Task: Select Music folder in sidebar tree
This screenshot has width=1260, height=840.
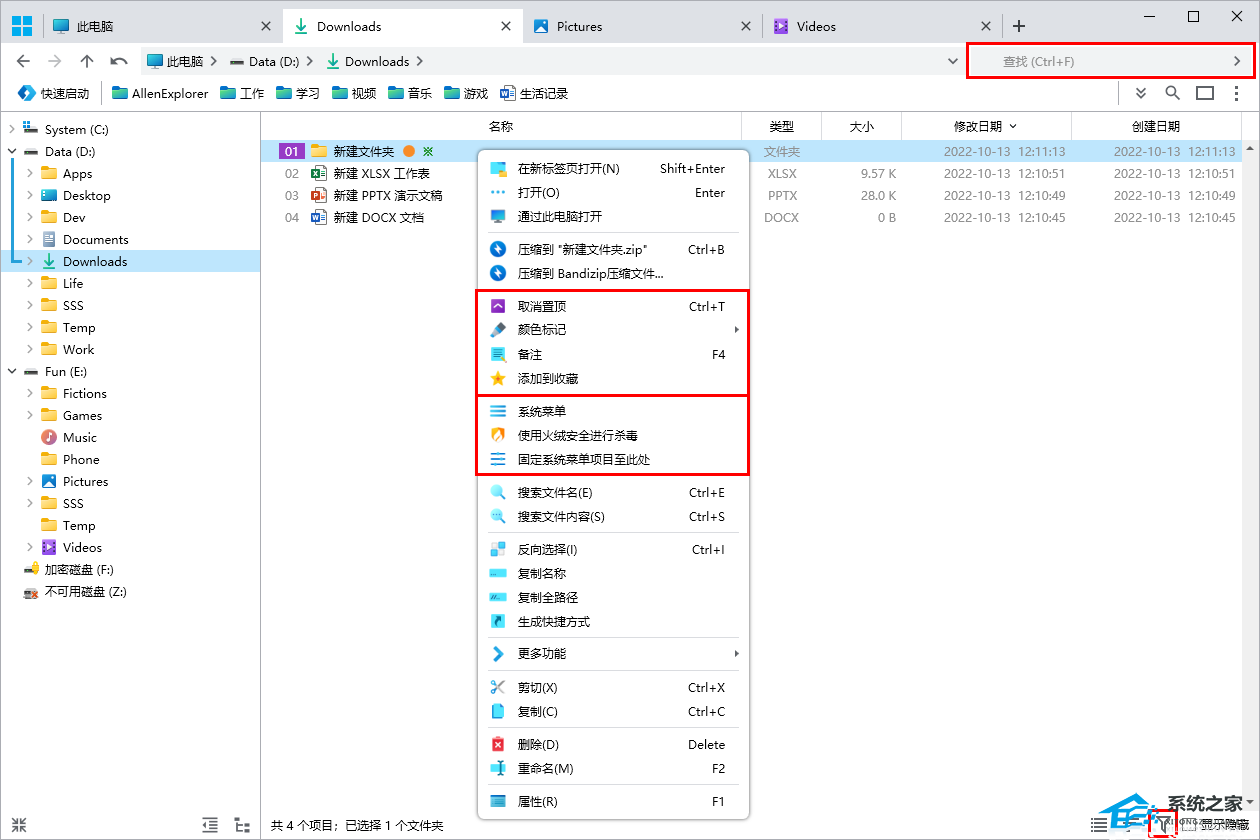Action: click(68, 437)
